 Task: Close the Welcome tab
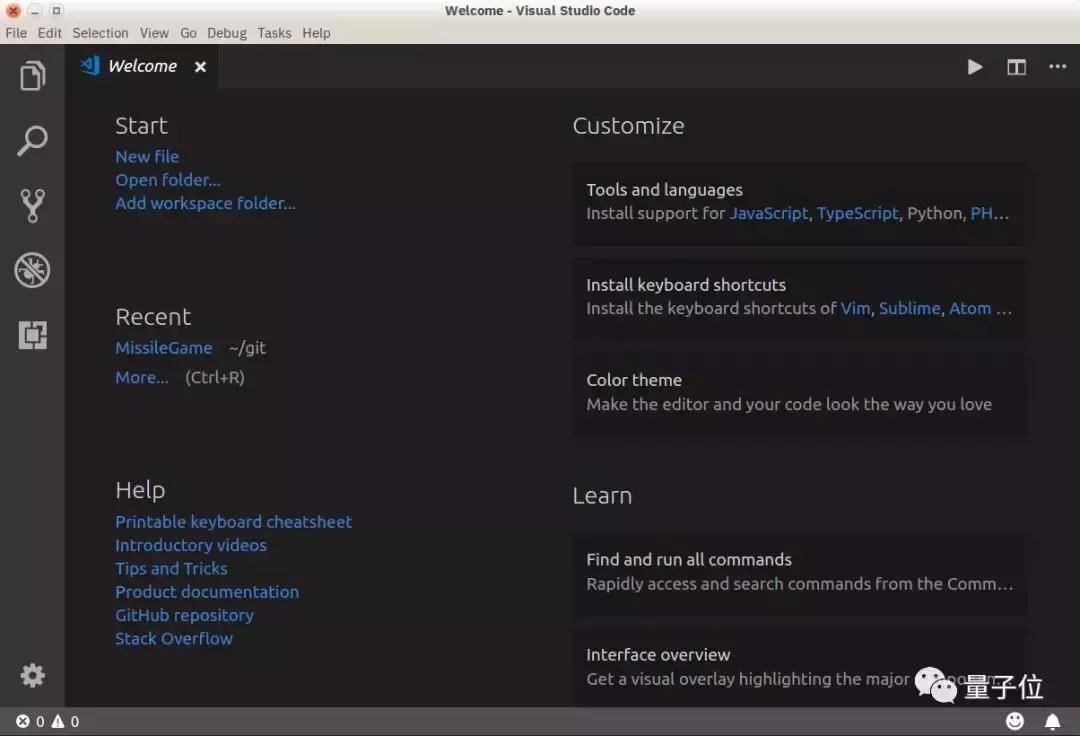199,66
